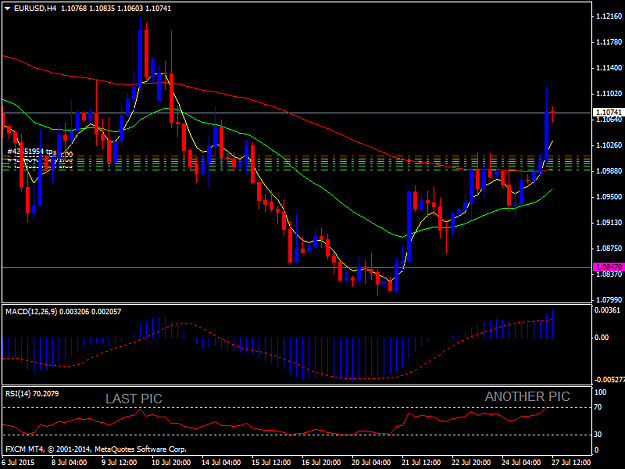Click the RSI(14) 70.2079 indicator label
This screenshot has height=469, width=625.
click(x=32, y=394)
